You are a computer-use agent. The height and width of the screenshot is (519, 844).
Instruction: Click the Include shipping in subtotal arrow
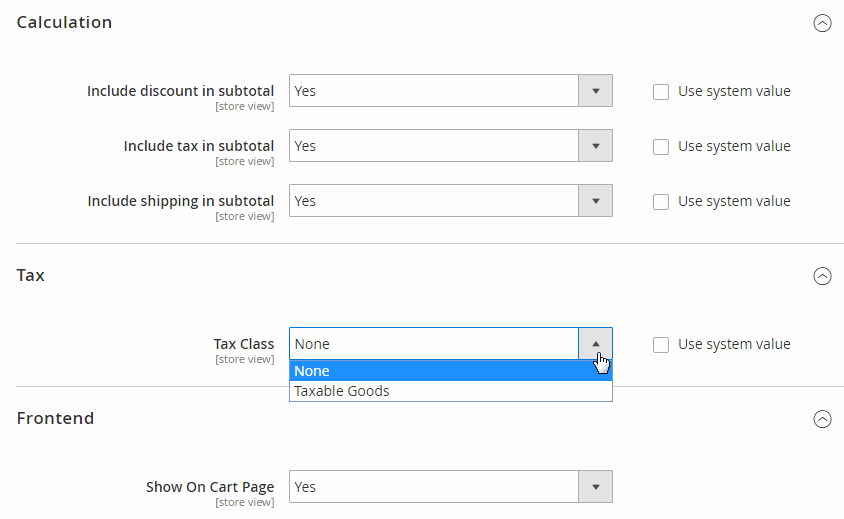pyautogui.click(x=595, y=201)
